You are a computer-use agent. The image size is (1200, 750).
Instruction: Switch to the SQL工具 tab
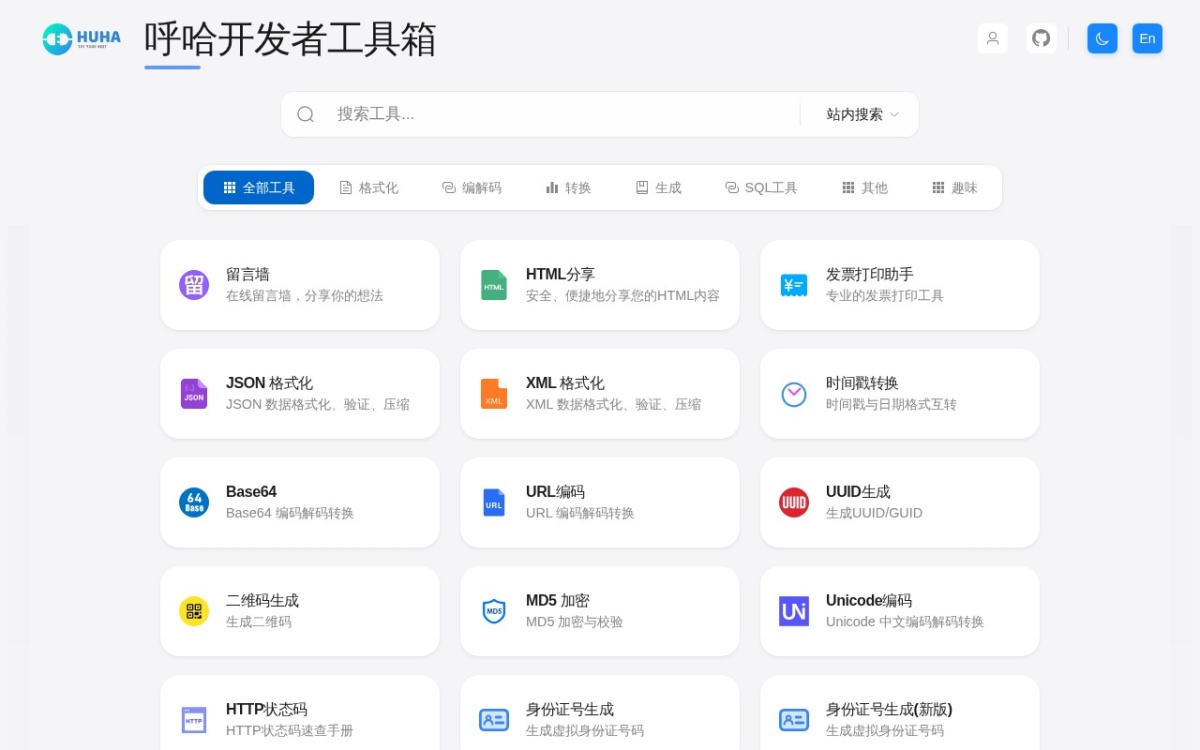pyautogui.click(x=761, y=187)
